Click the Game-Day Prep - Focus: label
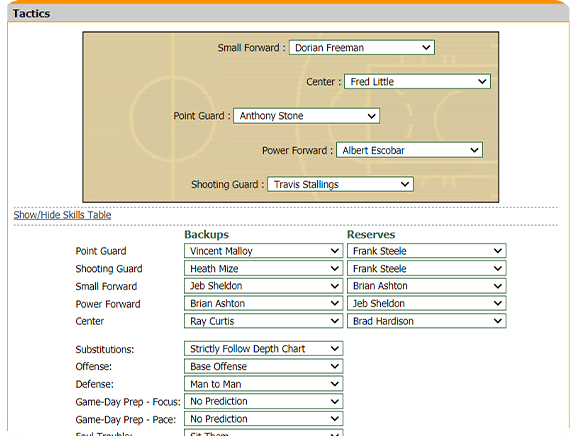This screenshot has height=436, width=574. coord(128,402)
